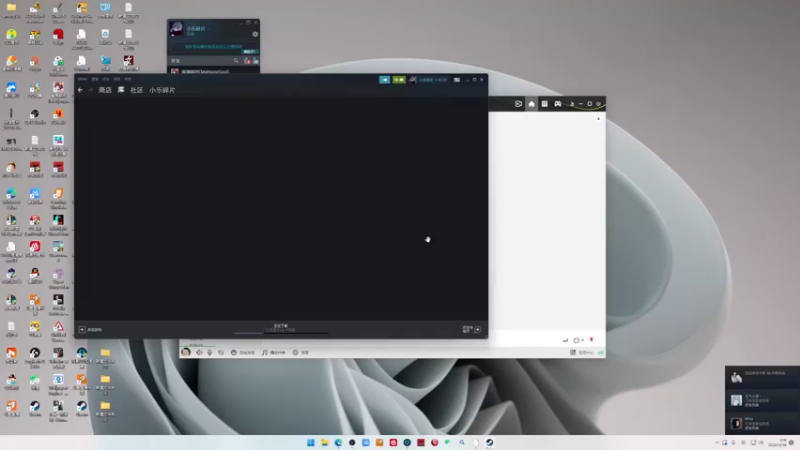
Task: Click the list icon in the white window toolbar
Action: pyautogui.click(x=545, y=104)
